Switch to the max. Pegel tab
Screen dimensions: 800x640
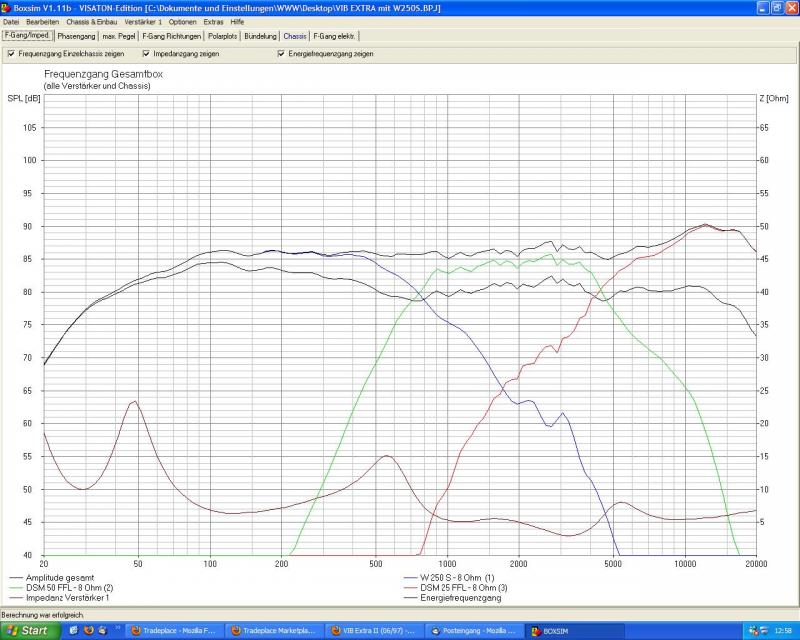tap(119, 36)
